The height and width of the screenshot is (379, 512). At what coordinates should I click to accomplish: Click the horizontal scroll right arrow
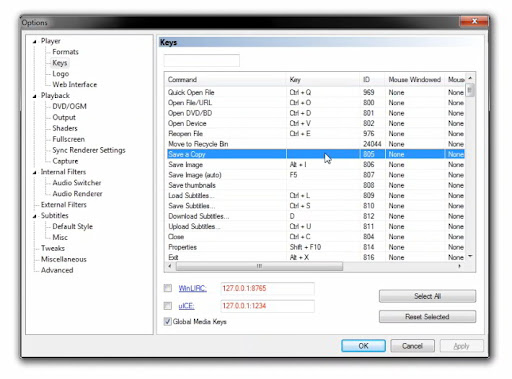point(460,266)
